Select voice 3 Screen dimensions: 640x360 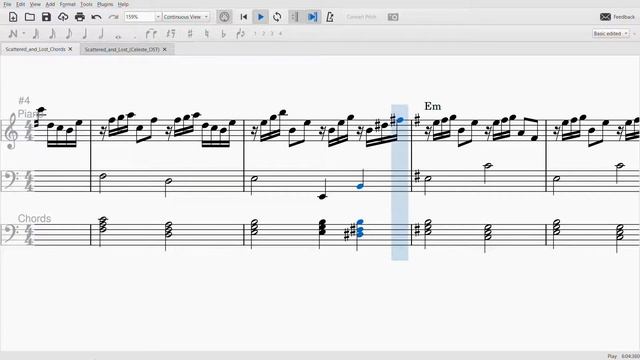272,34
